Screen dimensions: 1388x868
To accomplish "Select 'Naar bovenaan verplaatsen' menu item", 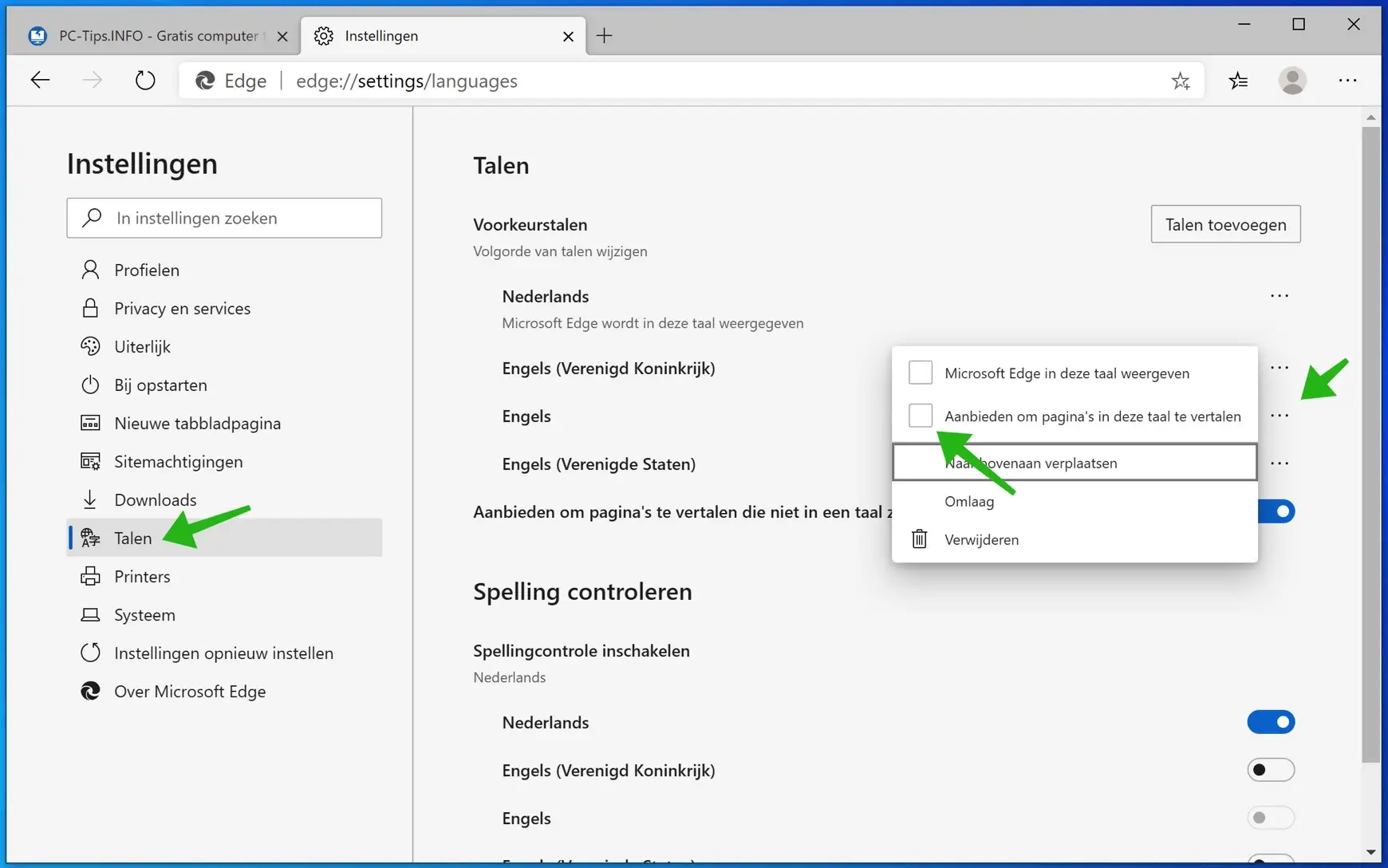I will pyautogui.click(x=1075, y=463).
